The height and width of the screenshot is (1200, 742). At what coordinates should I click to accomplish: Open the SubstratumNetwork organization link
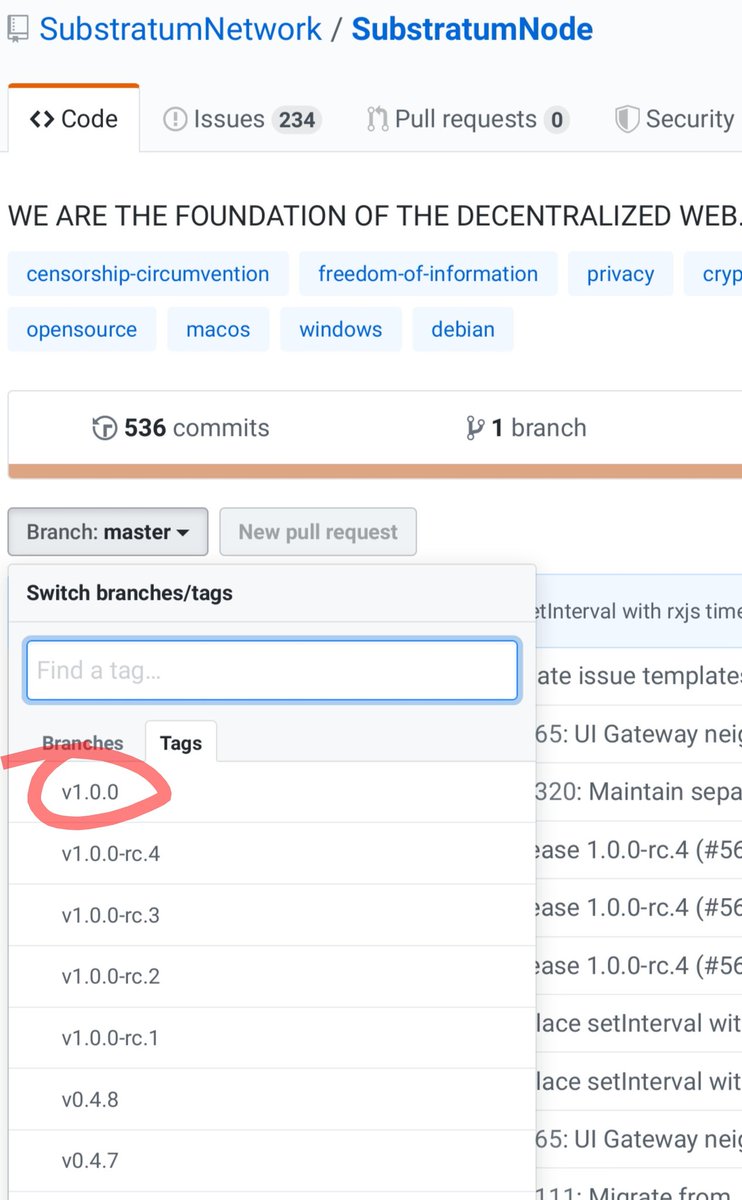coord(181,28)
